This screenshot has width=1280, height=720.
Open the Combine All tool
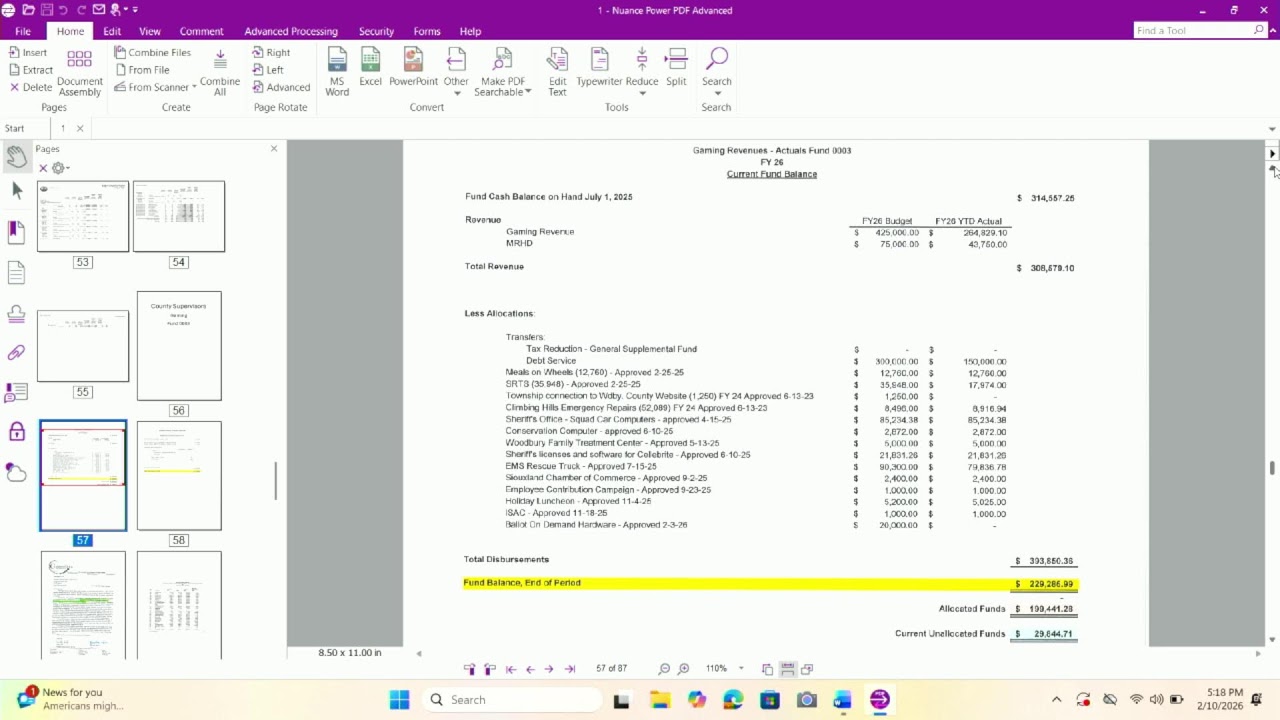pos(220,72)
